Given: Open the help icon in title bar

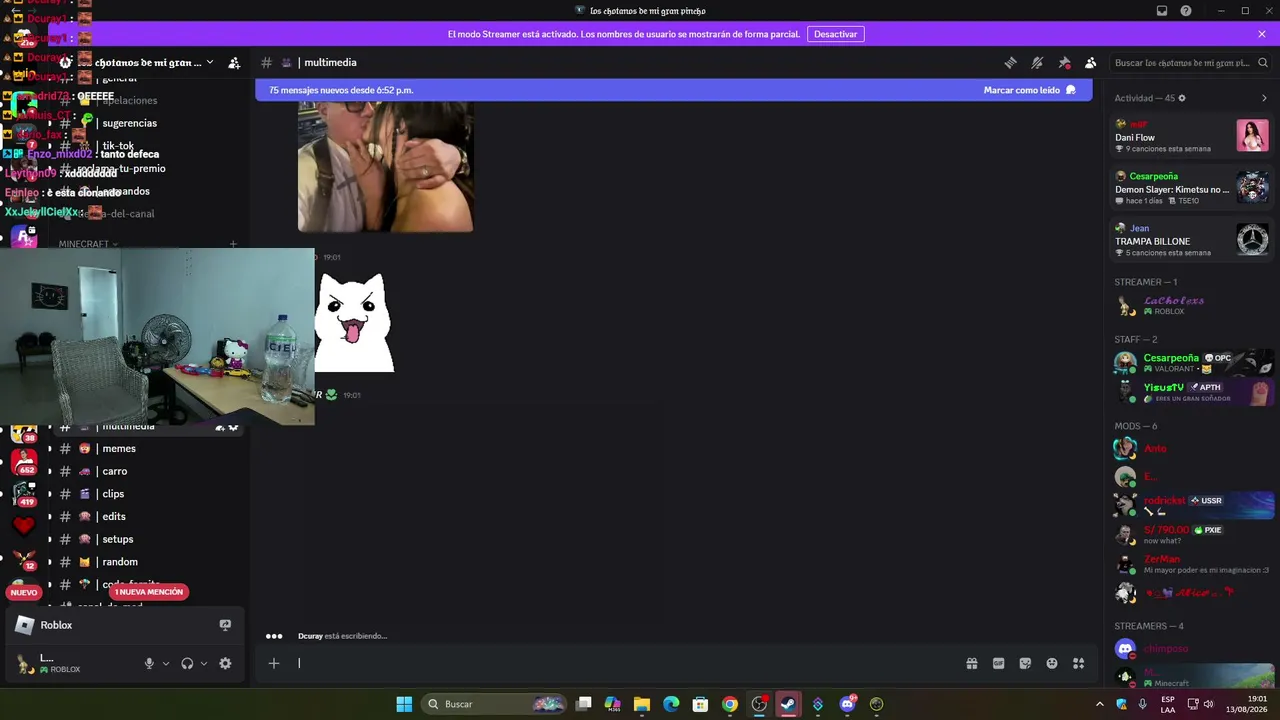Looking at the screenshot, I should pyautogui.click(x=1186, y=11).
